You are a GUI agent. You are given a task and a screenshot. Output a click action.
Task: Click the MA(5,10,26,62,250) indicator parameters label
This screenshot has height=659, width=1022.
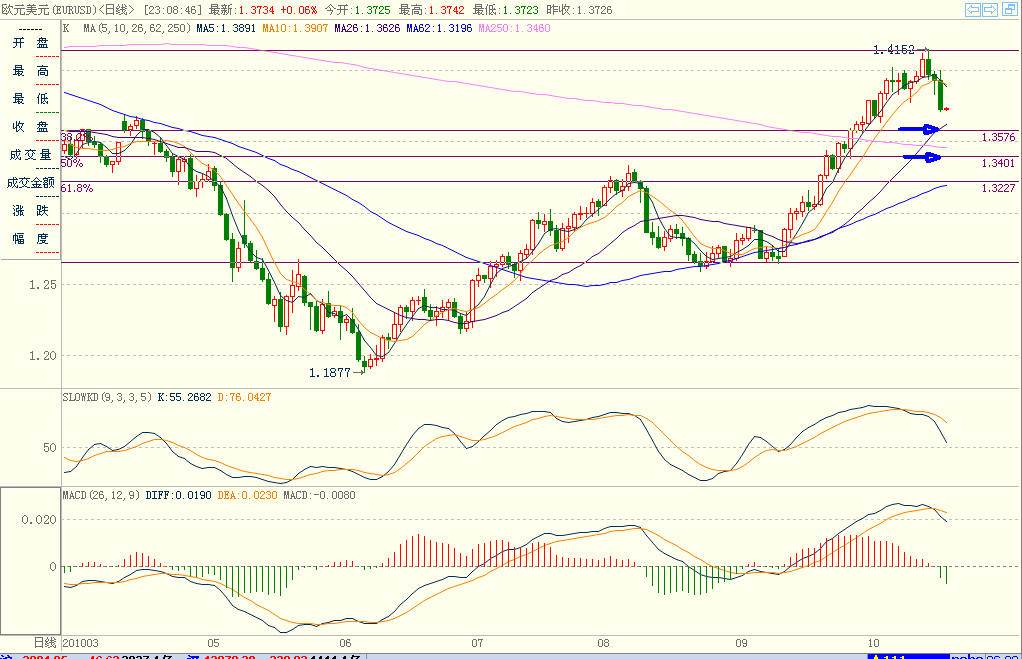point(137,28)
